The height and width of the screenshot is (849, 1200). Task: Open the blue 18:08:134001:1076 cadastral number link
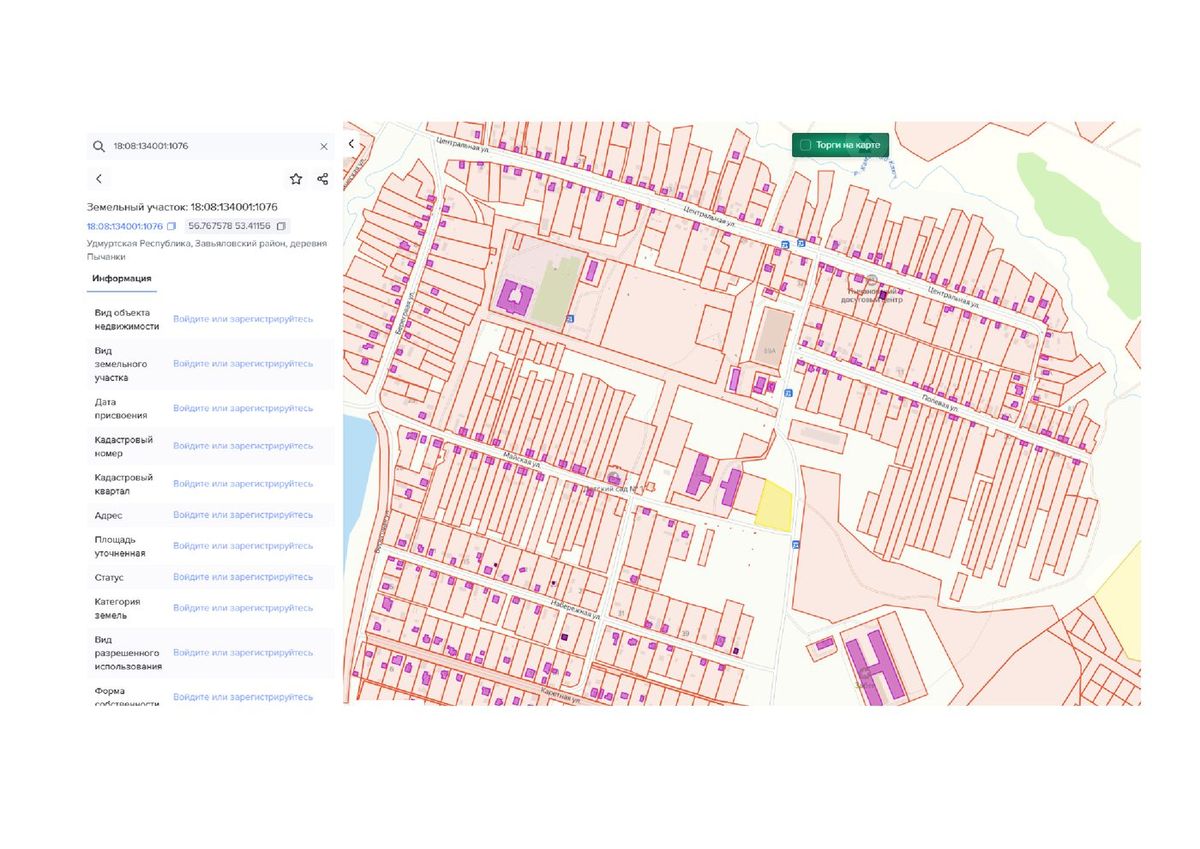(x=125, y=226)
